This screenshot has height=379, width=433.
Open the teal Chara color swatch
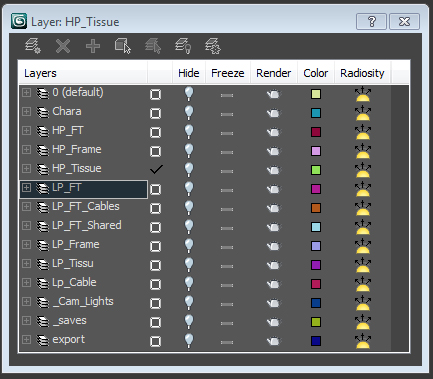(x=316, y=113)
